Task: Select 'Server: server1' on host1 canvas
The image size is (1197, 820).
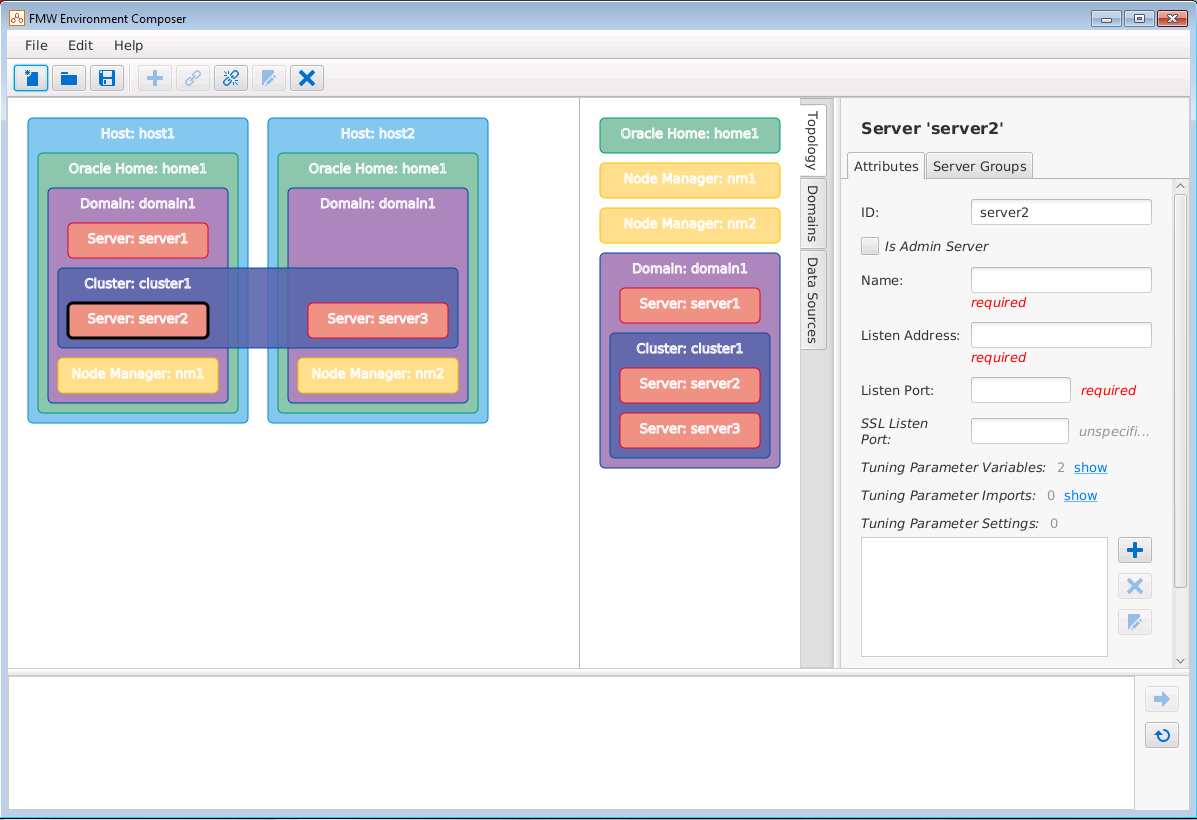Action: (137, 240)
